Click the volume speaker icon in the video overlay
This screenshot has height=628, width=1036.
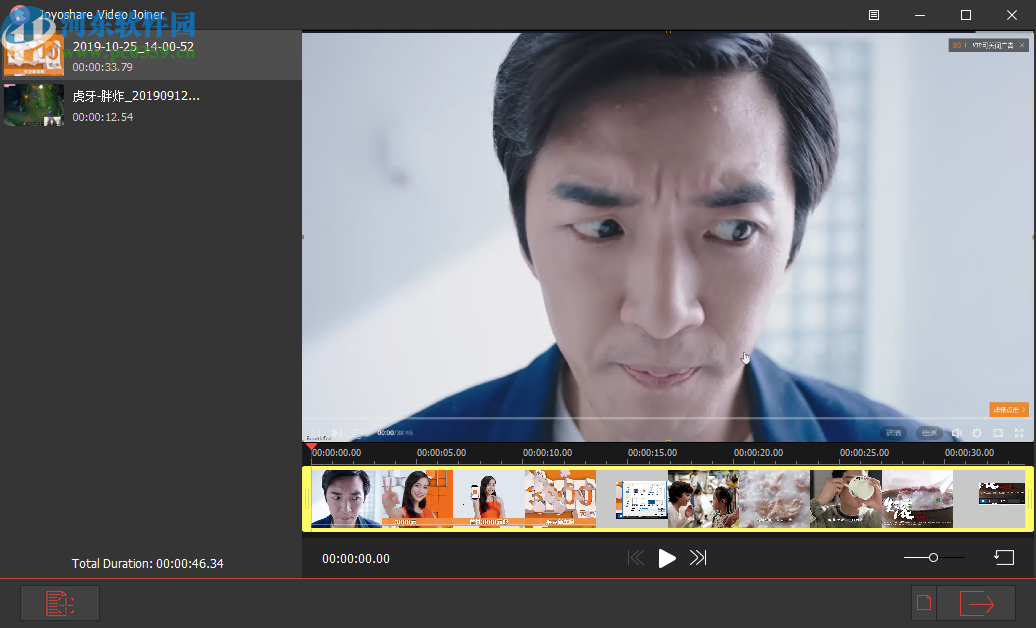pos(957,433)
